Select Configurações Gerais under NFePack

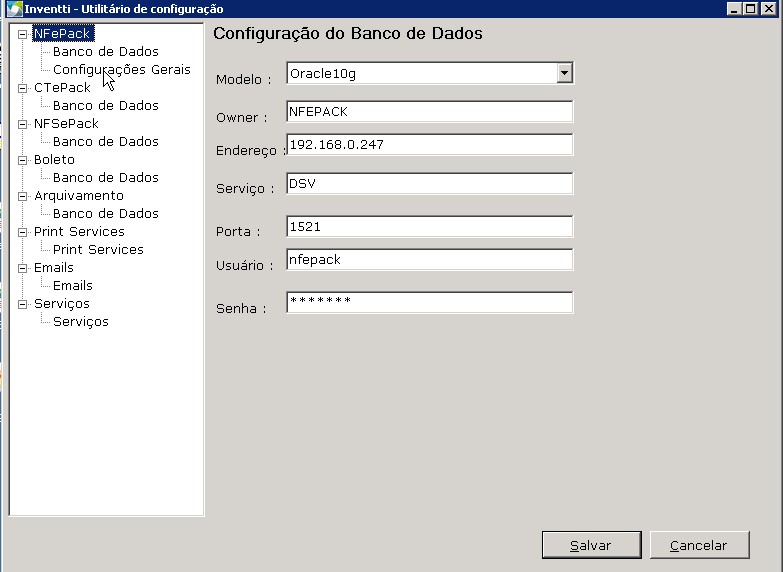[121, 70]
